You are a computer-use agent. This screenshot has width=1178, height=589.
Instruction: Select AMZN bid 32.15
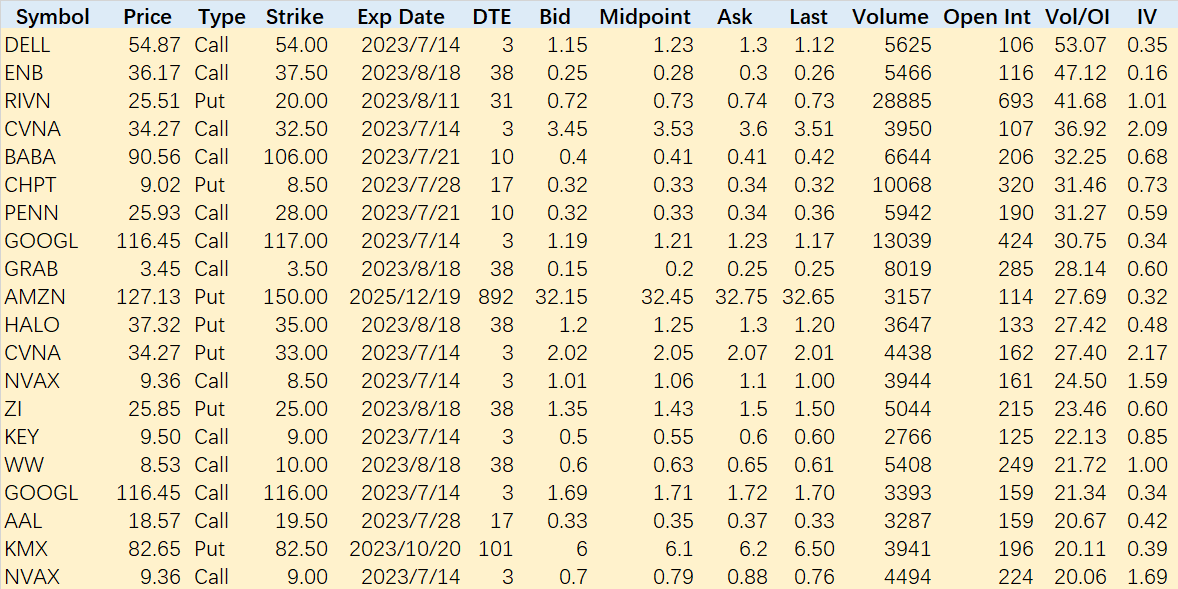[561, 297]
